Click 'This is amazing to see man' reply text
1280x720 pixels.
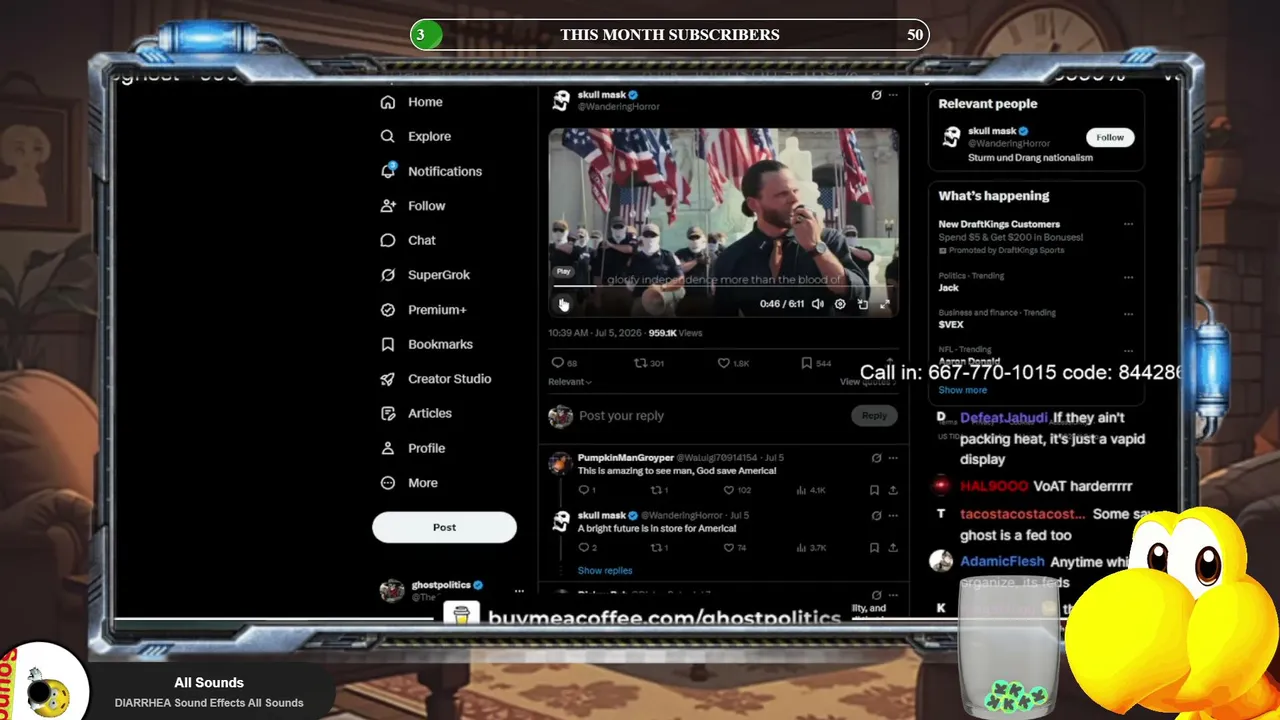click(x=677, y=471)
